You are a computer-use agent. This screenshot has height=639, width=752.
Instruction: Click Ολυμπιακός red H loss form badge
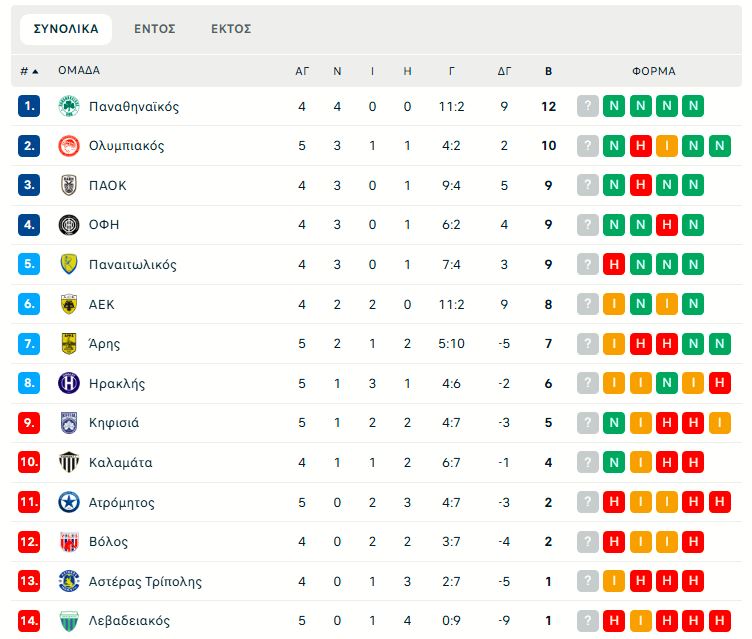pos(640,146)
